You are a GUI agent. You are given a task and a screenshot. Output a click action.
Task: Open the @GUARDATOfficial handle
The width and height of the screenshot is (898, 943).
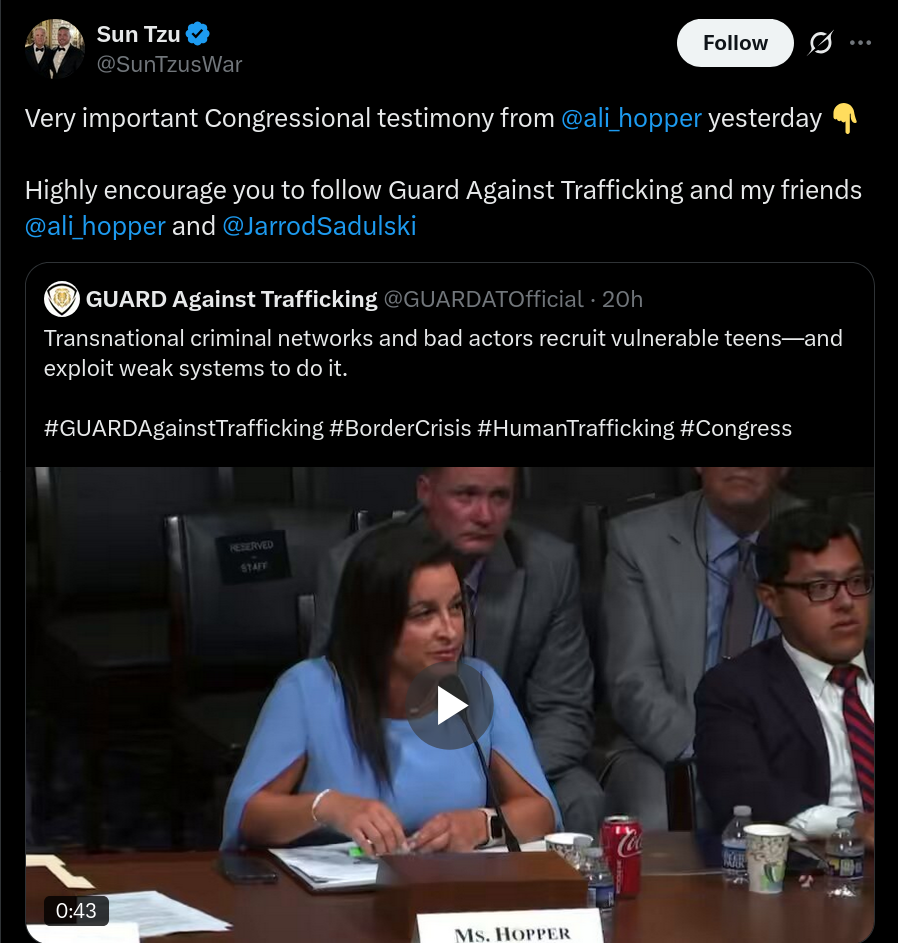coord(484,299)
